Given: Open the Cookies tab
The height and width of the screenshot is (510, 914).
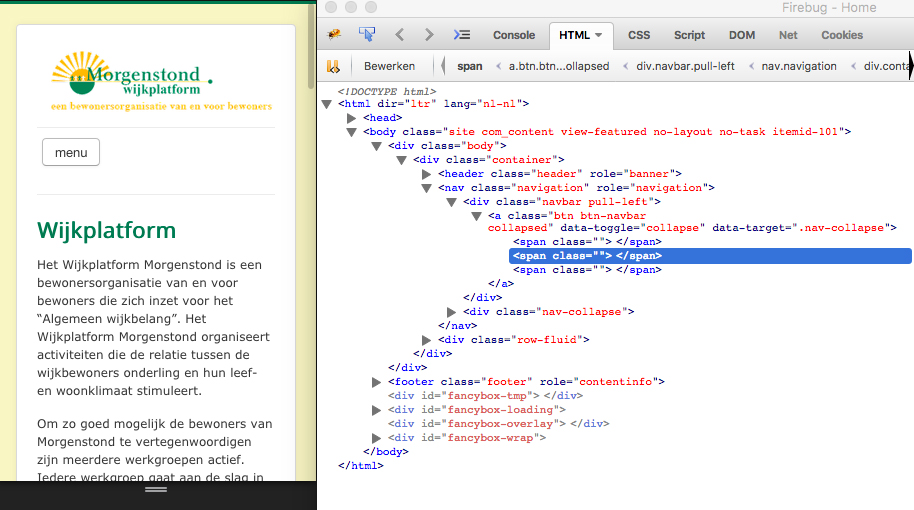Looking at the screenshot, I should click(842, 35).
